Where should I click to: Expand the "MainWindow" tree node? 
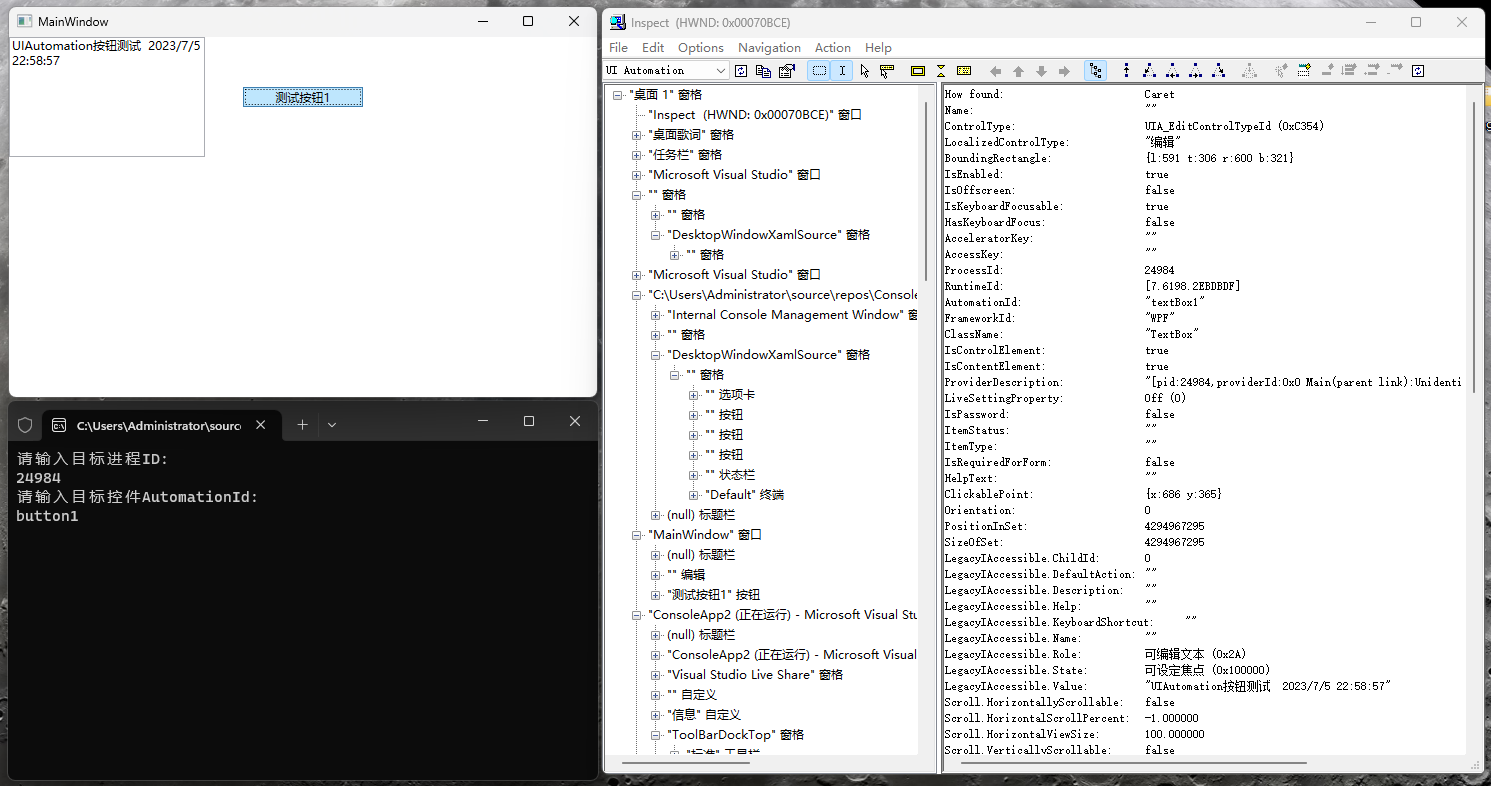(637, 534)
